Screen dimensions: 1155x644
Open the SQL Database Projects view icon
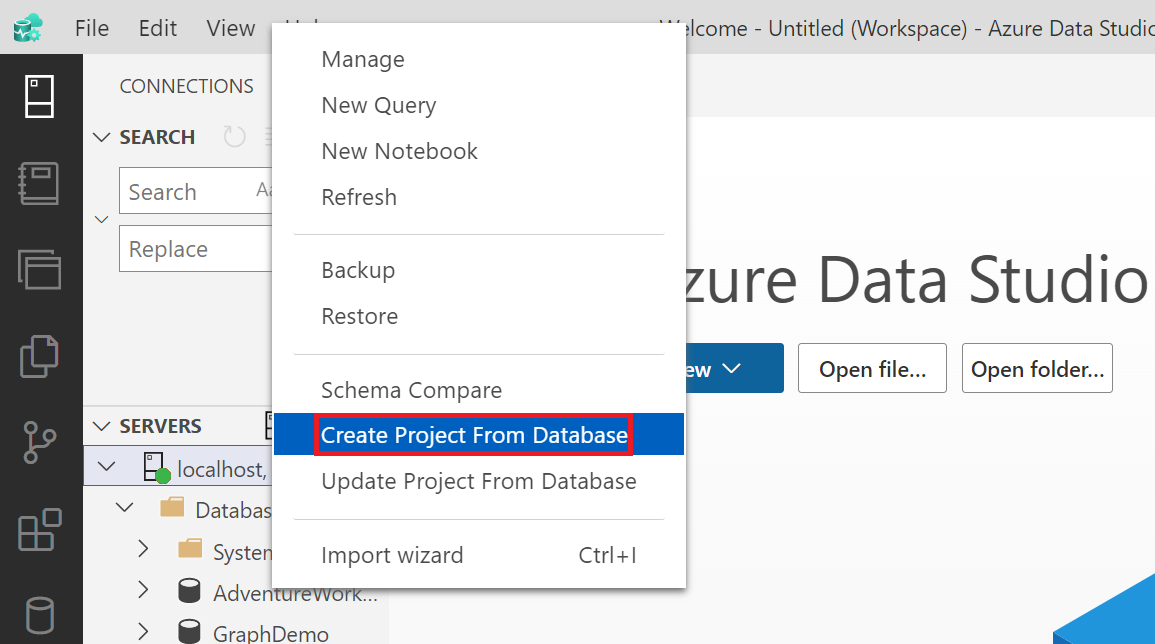click(x=41, y=357)
